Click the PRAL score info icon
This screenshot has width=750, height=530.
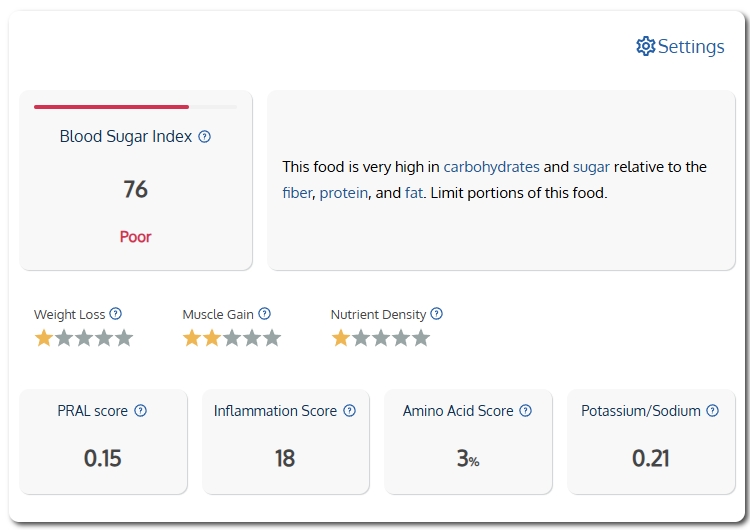(140, 410)
